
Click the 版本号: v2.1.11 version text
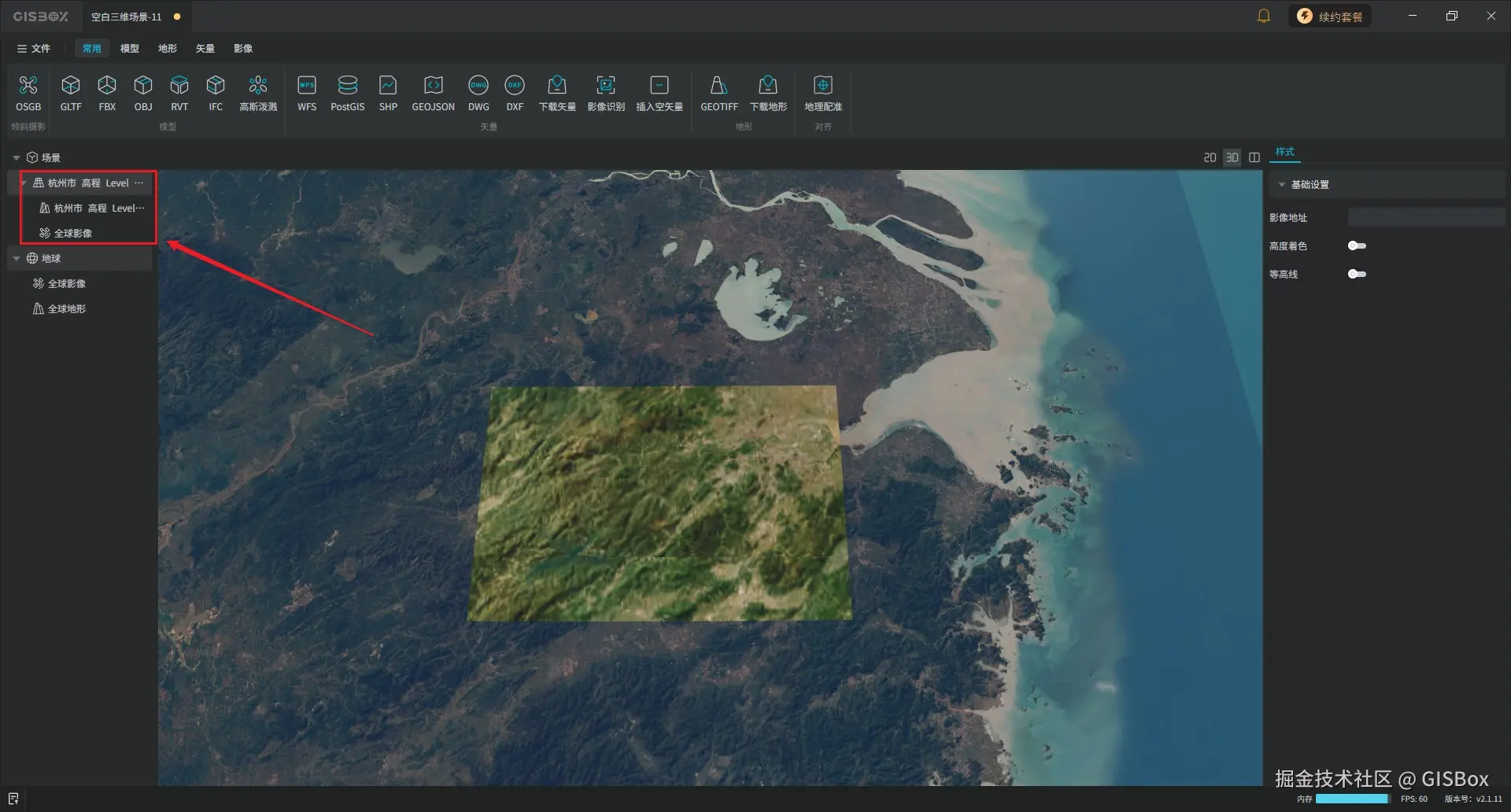[1473, 799]
